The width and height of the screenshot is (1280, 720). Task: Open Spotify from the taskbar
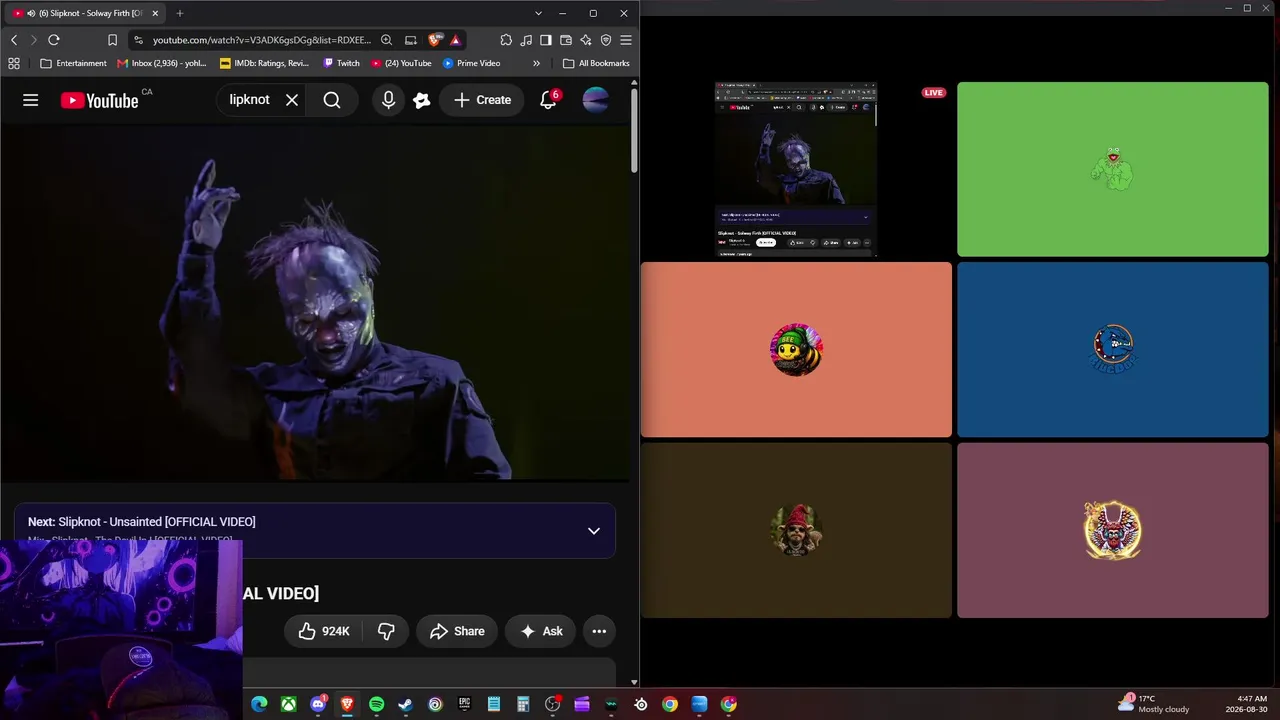376,704
